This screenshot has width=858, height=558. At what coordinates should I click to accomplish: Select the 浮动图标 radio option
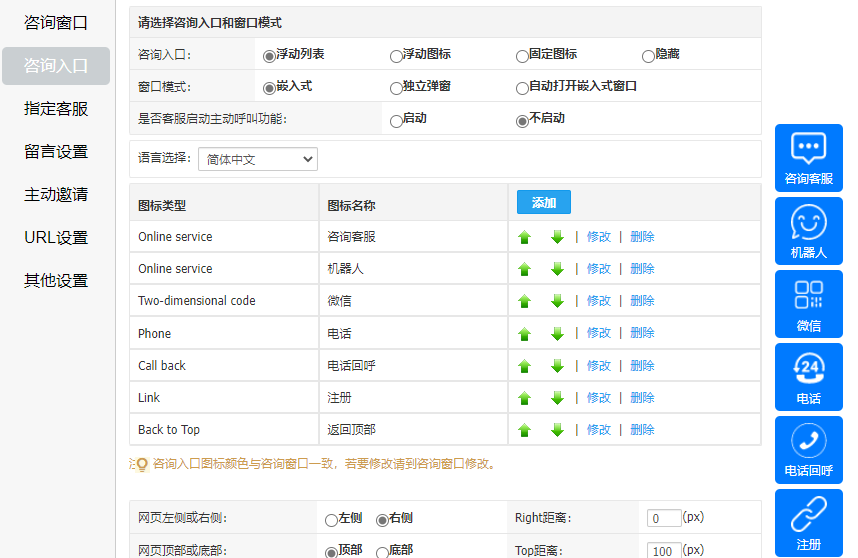[x=396, y=56]
